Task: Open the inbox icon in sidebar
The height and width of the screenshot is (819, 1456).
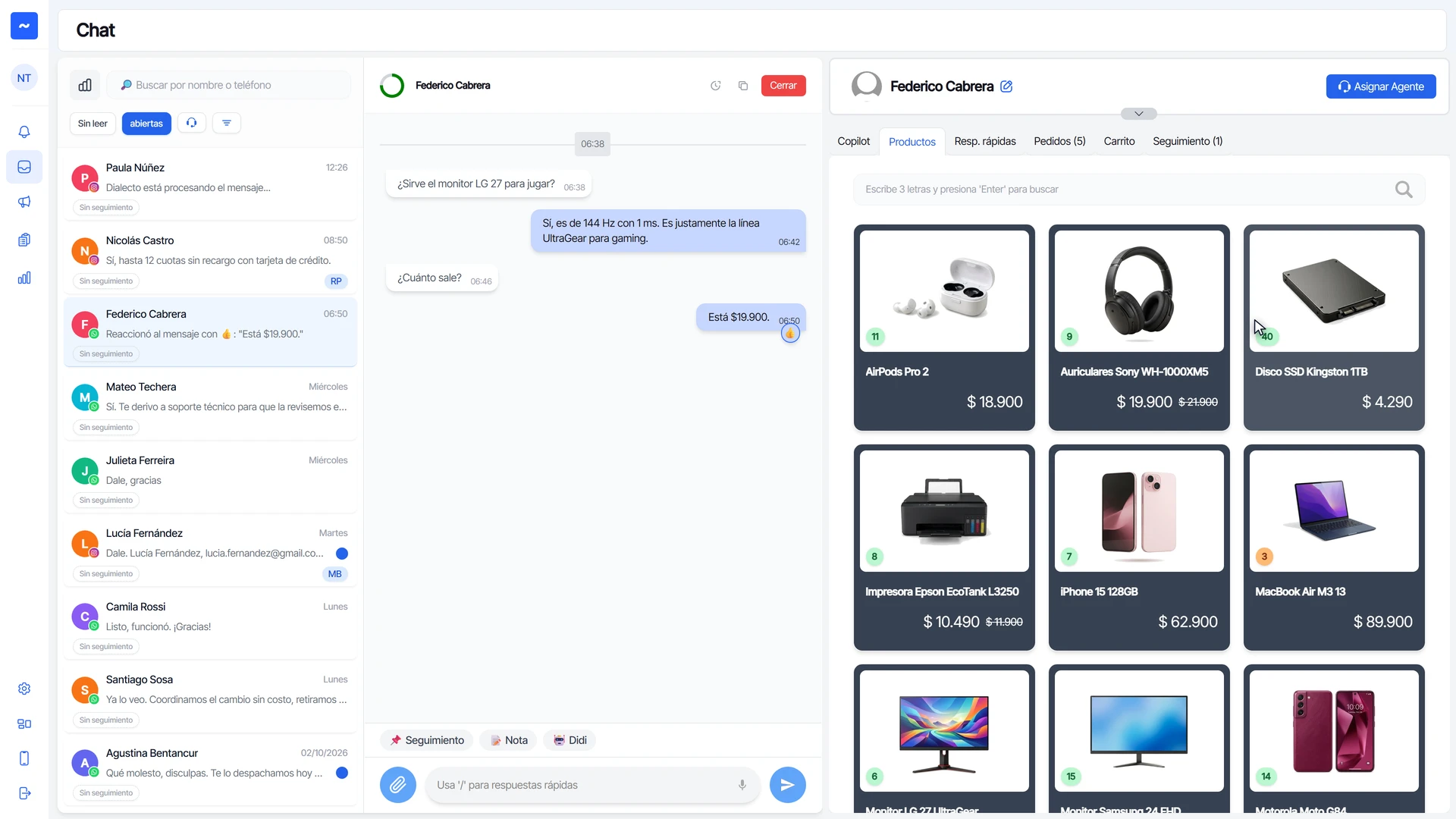Action: [x=24, y=167]
